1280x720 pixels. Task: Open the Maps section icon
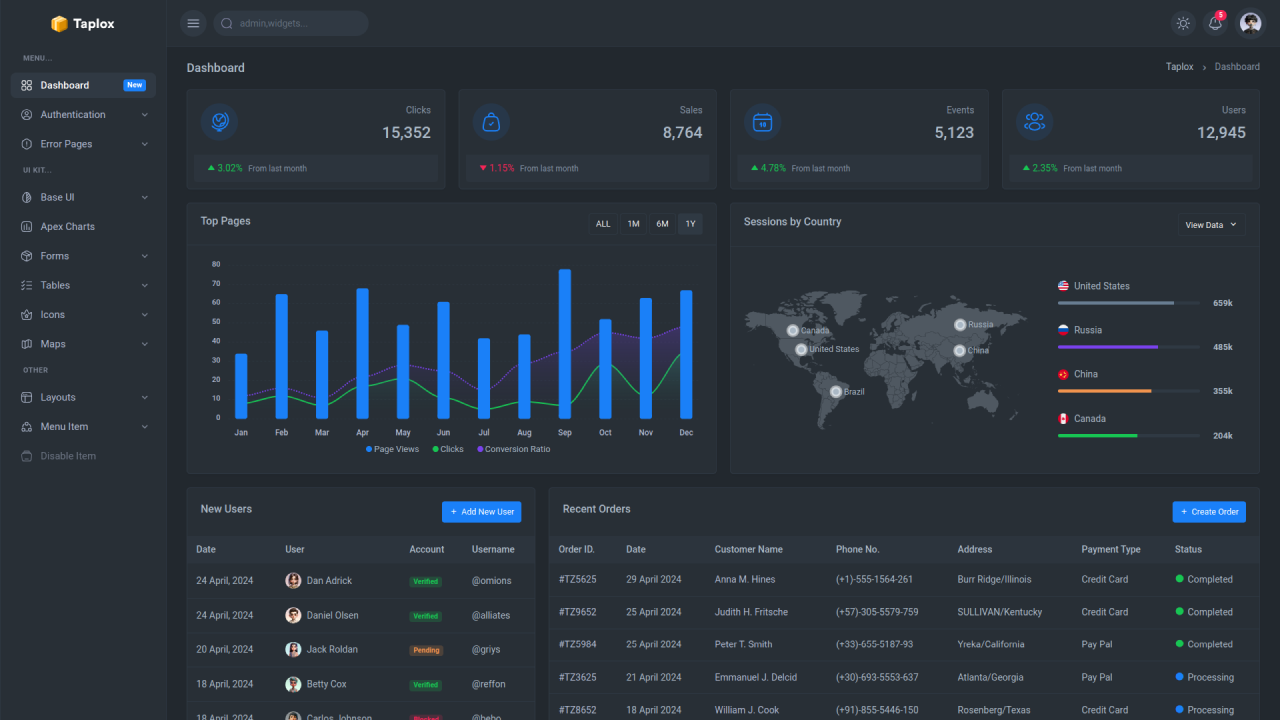27,343
